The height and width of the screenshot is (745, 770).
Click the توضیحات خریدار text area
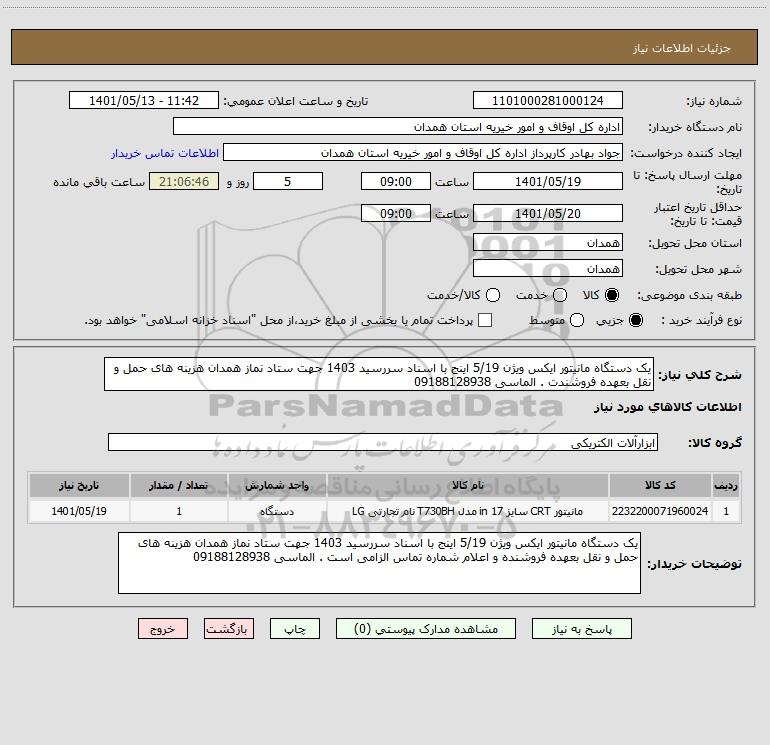click(379, 563)
